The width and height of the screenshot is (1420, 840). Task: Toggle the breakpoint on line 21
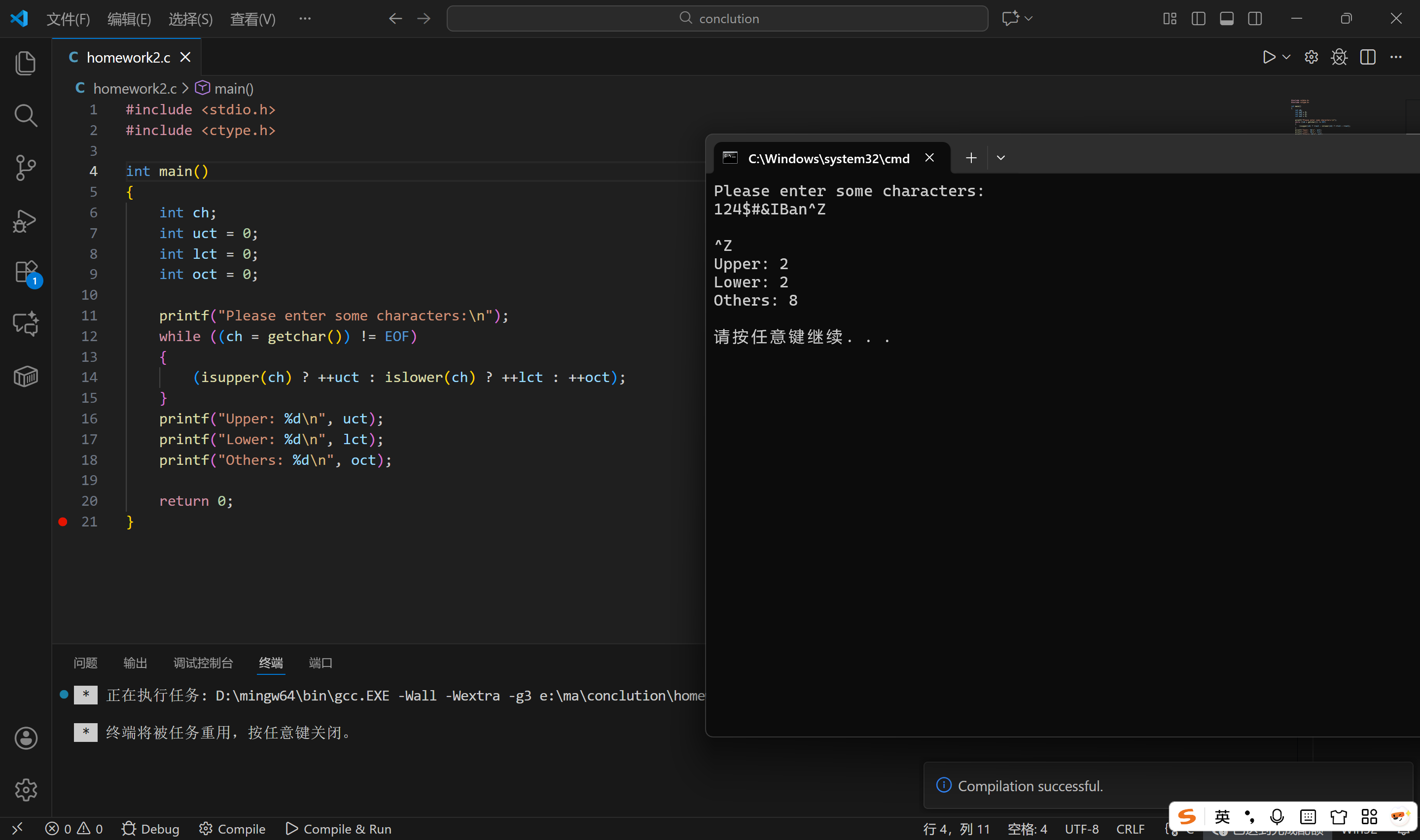point(63,522)
